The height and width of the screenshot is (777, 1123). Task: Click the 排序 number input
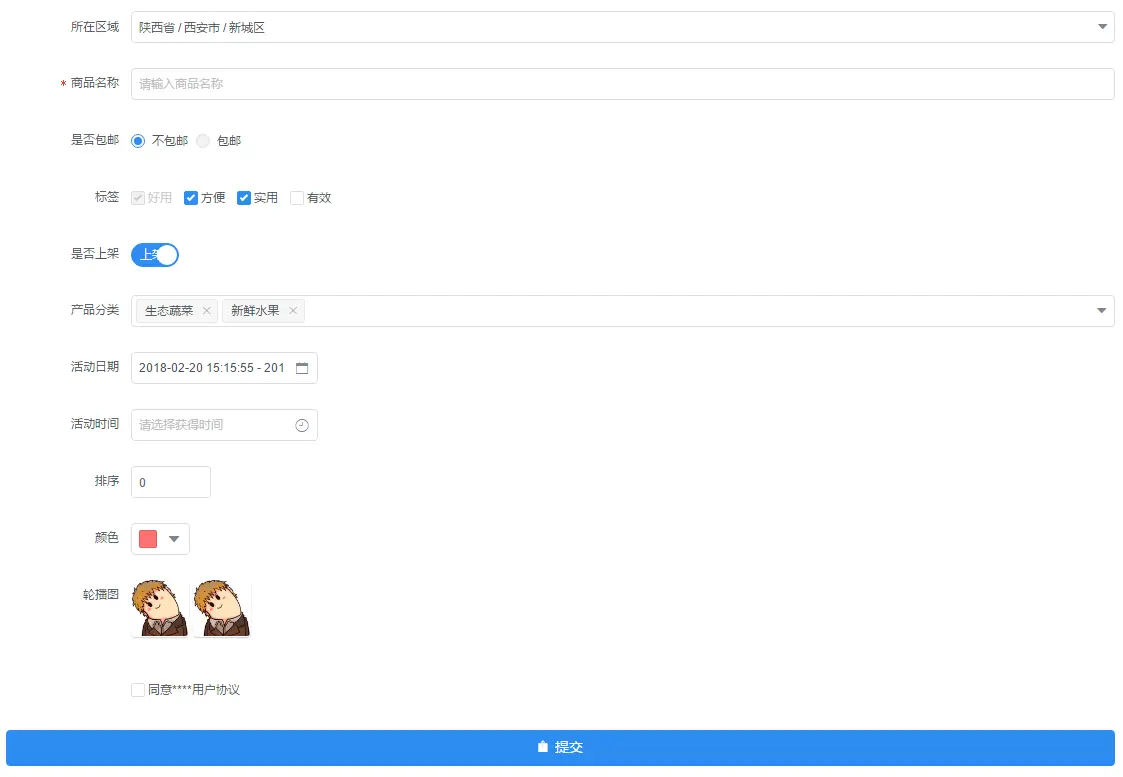(170, 481)
